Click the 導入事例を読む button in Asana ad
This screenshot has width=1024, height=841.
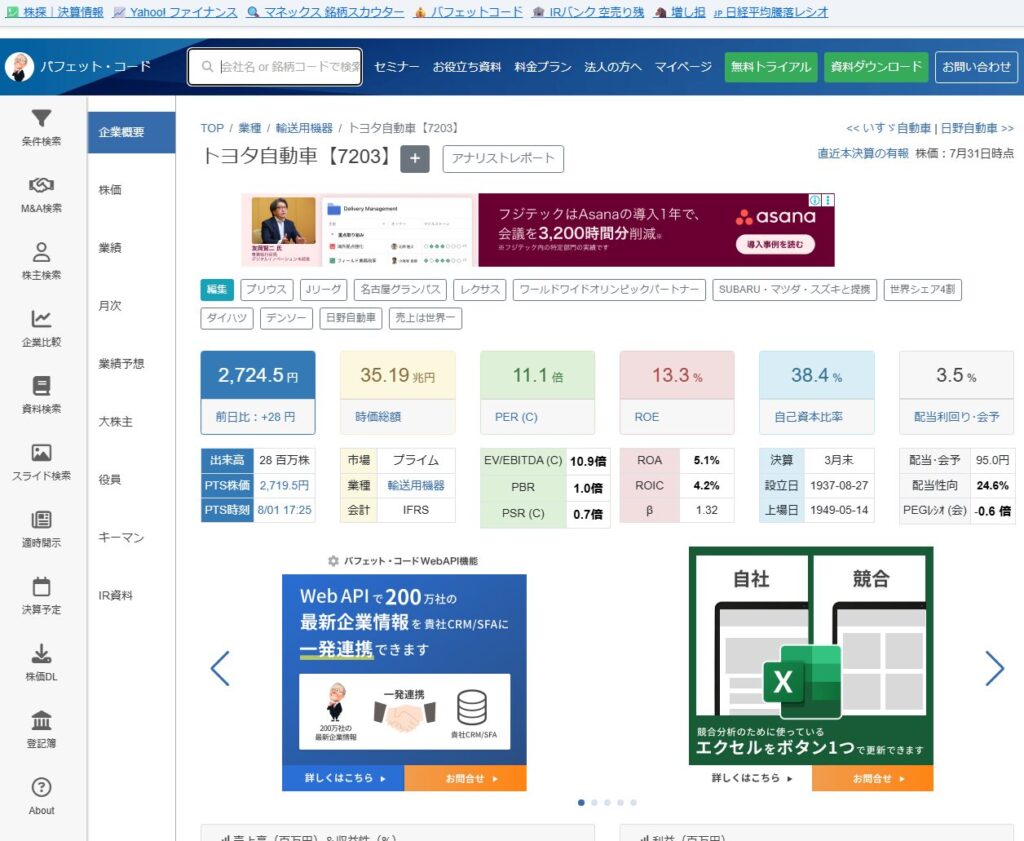[x=775, y=244]
